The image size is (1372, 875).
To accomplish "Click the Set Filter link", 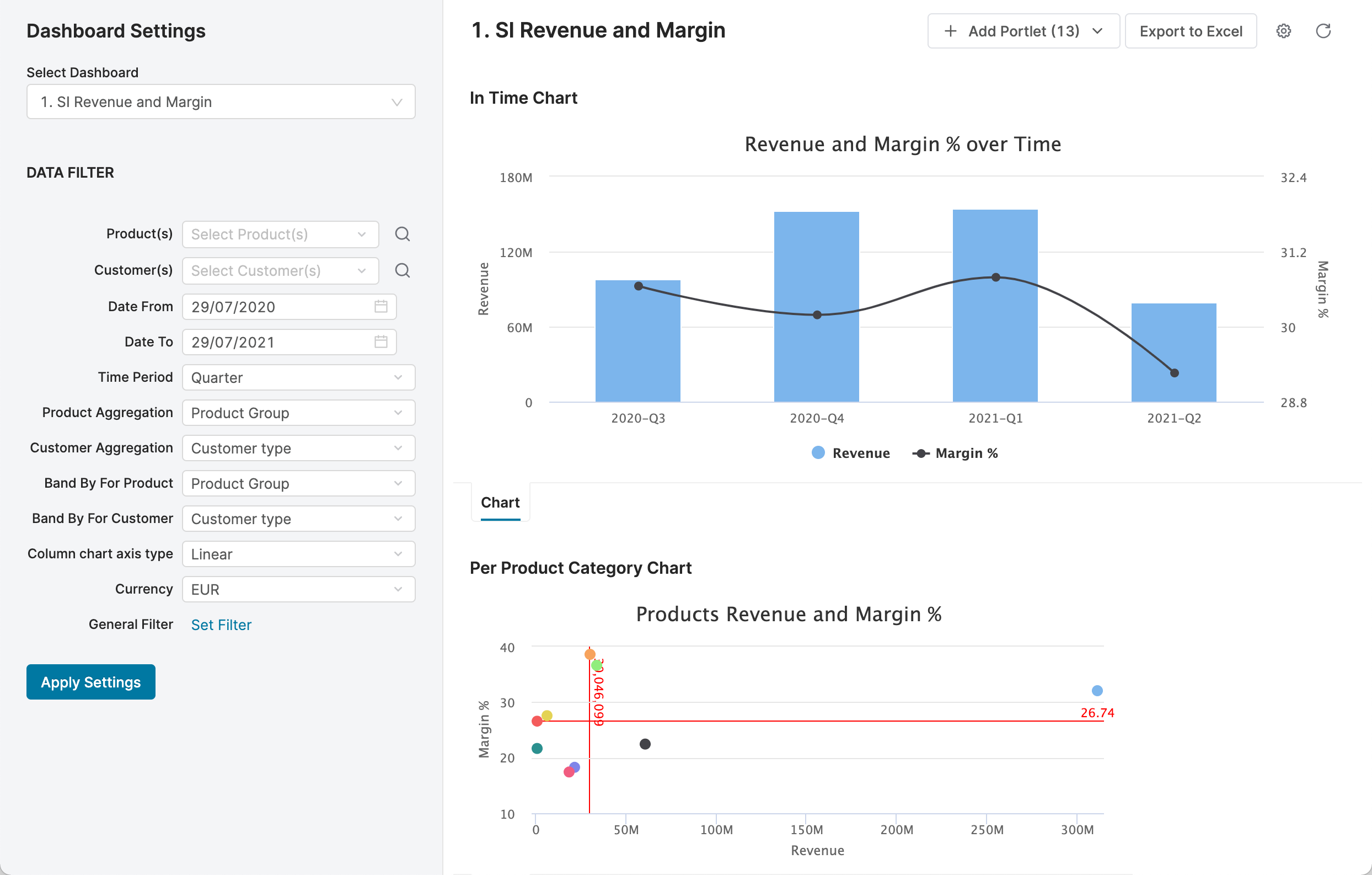I will 221,625.
